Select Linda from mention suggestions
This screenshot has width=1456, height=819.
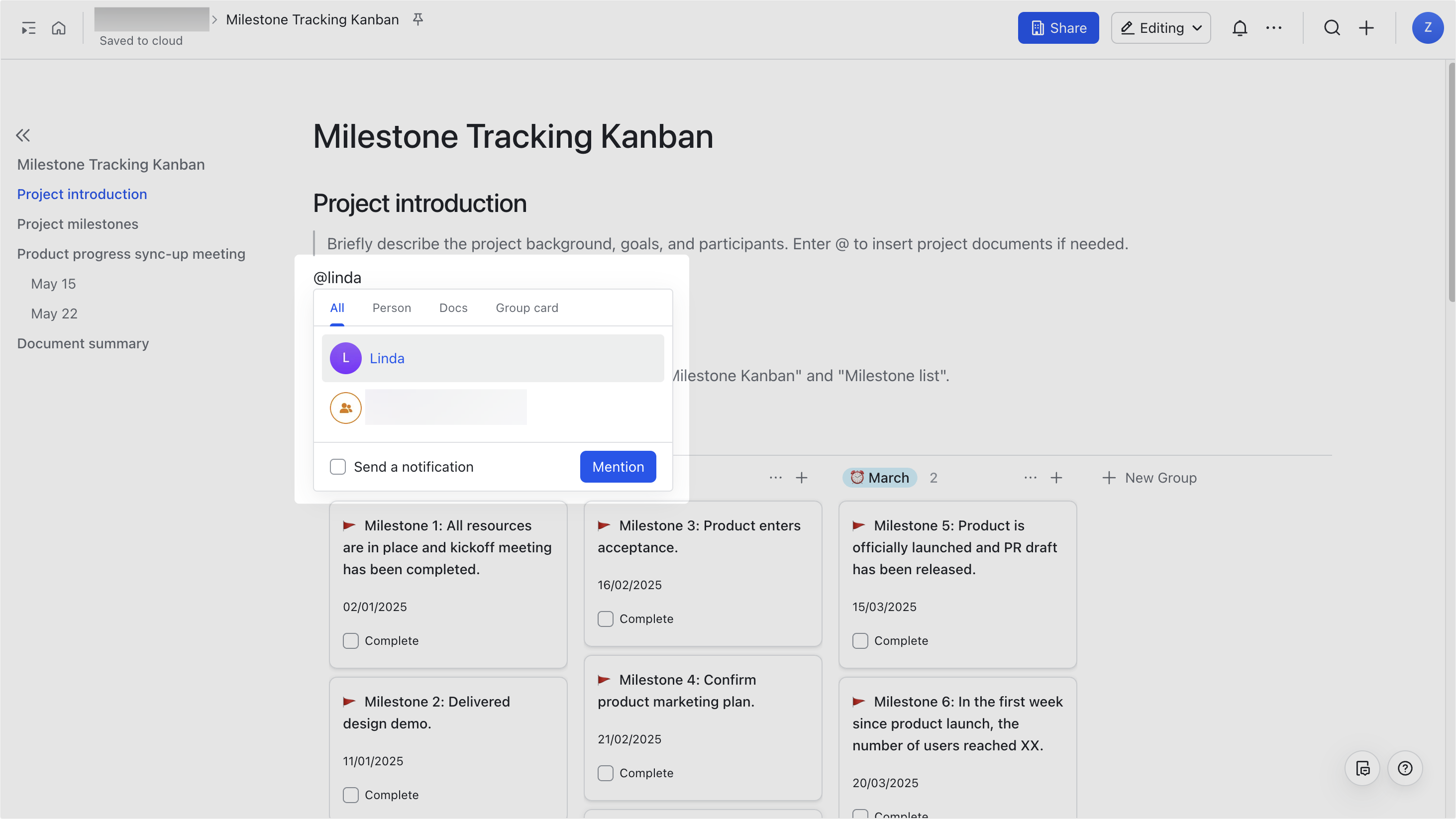[493, 358]
